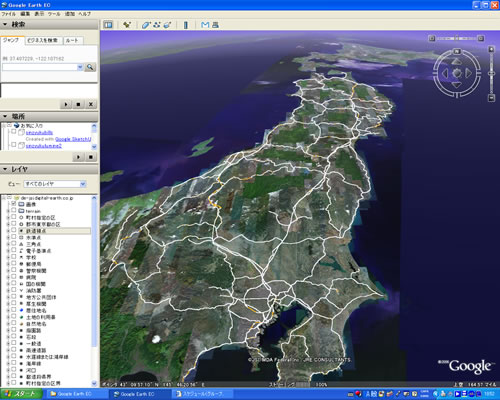
Task: Select the 自然地名 layer row
Action: tap(36, 324)
